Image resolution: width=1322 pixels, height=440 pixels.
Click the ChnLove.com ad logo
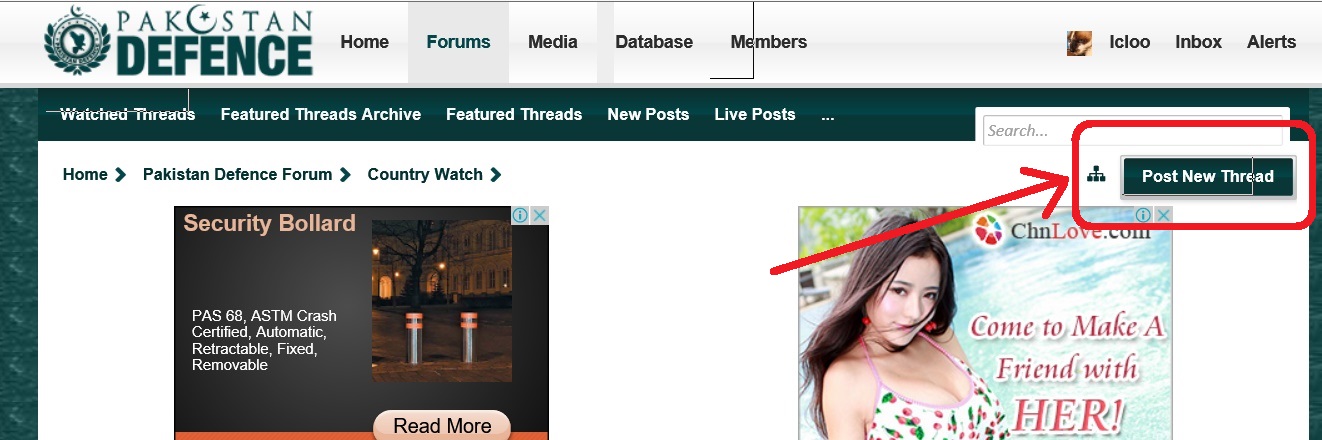[1062, 232]
